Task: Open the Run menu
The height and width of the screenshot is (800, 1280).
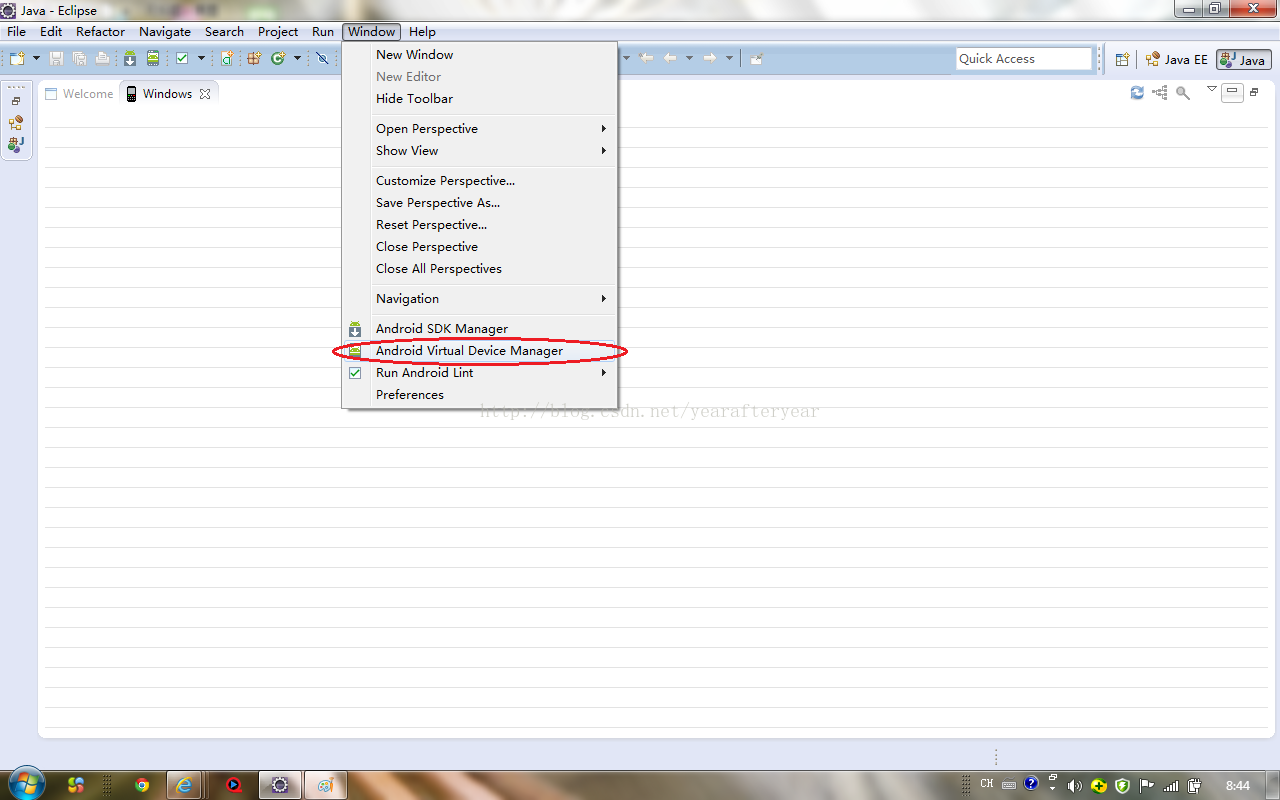Action: pyautogui.click(x=323, y=32)
